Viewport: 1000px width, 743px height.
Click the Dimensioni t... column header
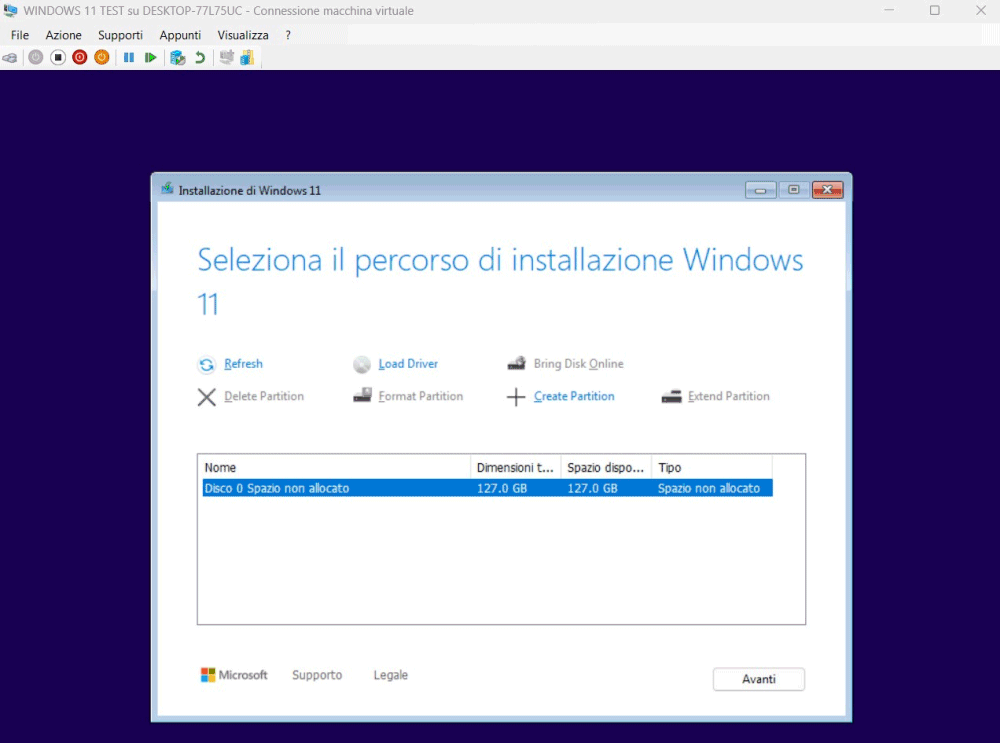(x=515, y=467)
